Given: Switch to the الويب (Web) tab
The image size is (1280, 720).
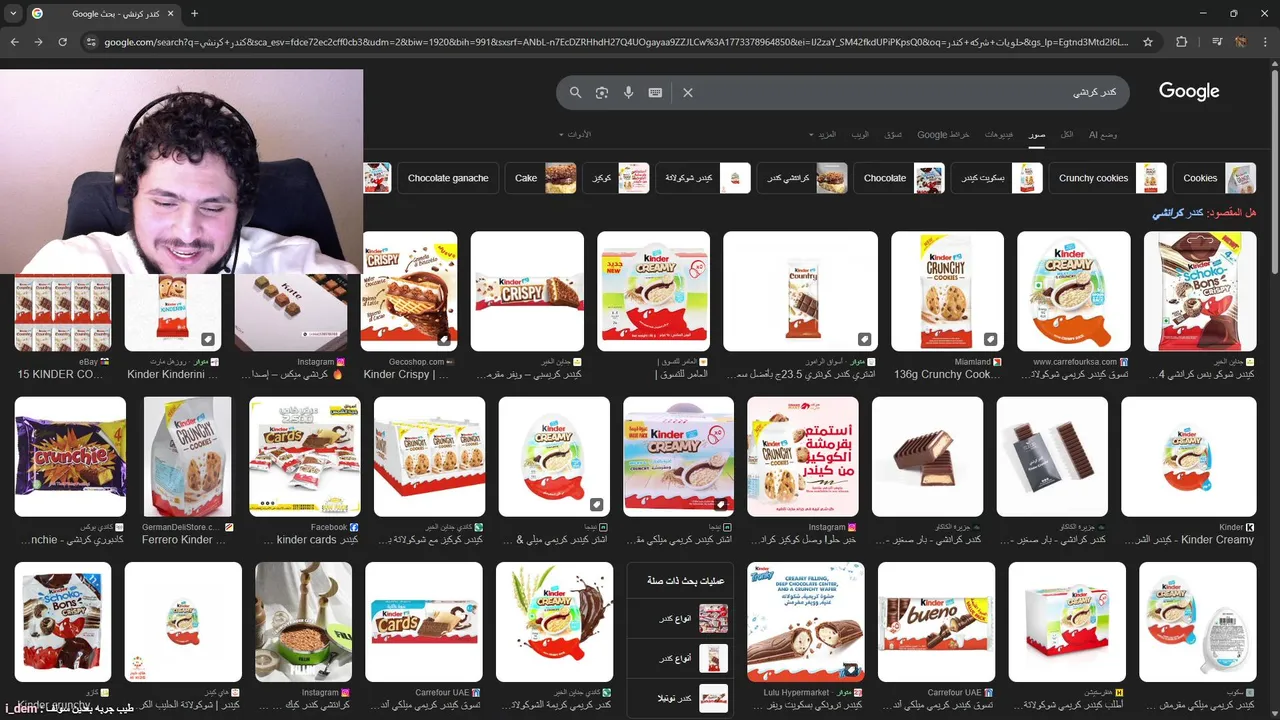Looking at the screenshot, I should [860, 134].
